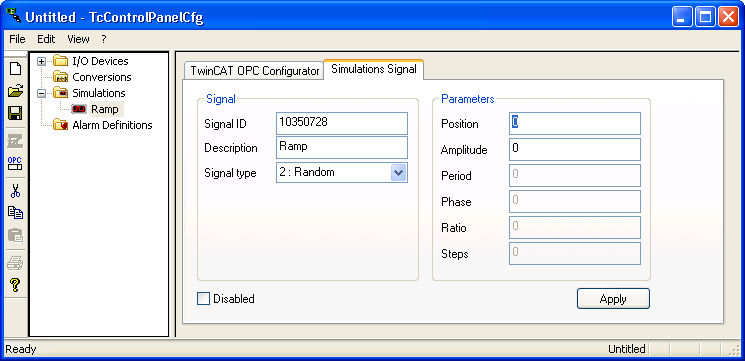The height and width of the screenshot is (361, 745).
Task: Click the disabled Paste toolbar icon
Action: (16, 235)
